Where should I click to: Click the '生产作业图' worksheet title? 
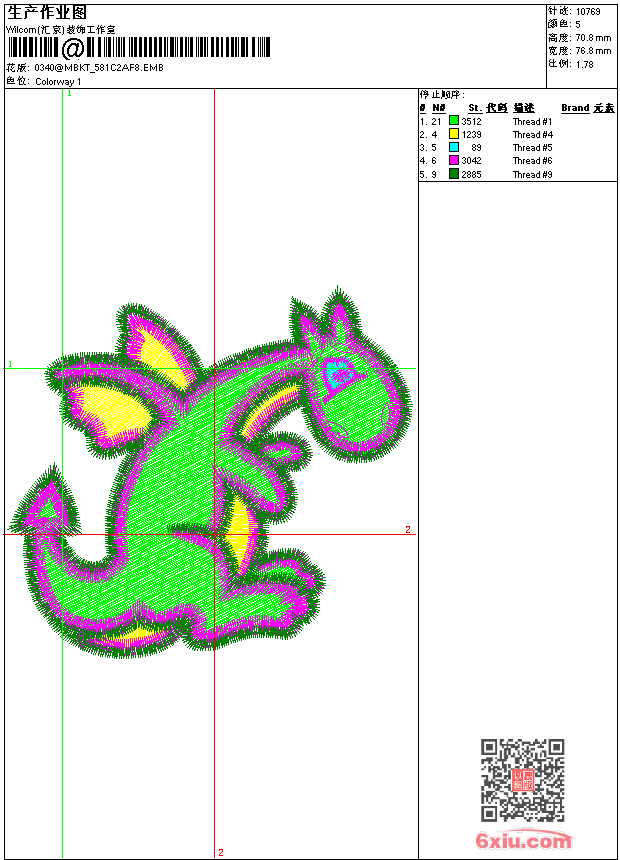tap(47, 13)
